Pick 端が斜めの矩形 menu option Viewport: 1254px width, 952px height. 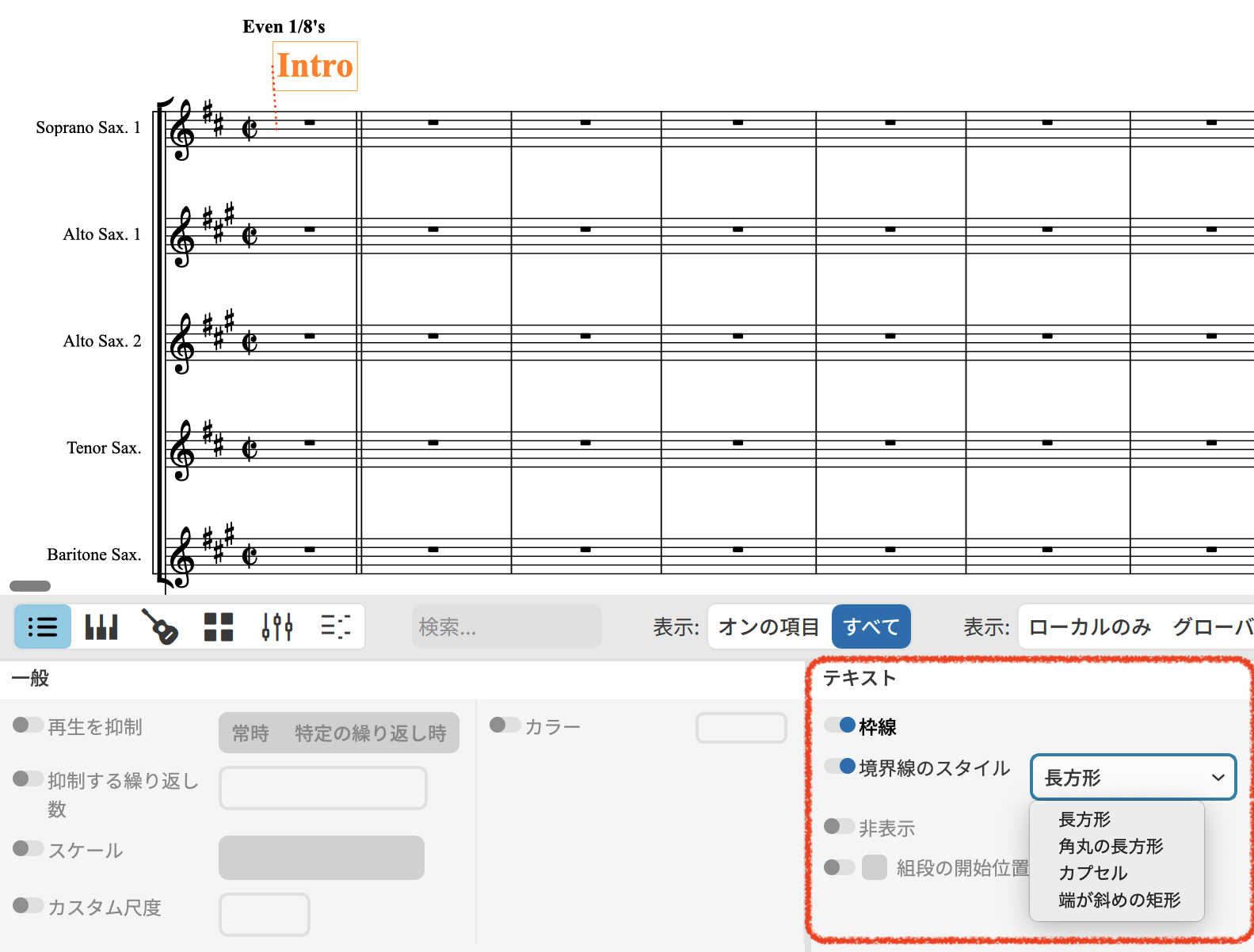[1119, 900]
